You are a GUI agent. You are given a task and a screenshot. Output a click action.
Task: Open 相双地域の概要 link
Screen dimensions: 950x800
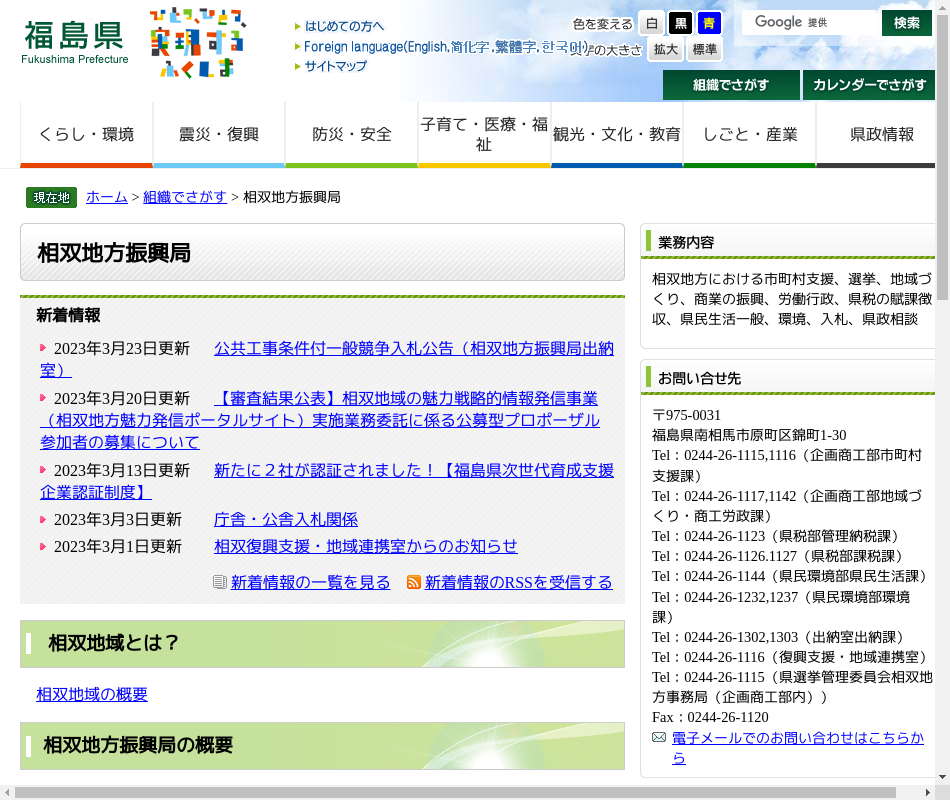(x=92, y=695)
